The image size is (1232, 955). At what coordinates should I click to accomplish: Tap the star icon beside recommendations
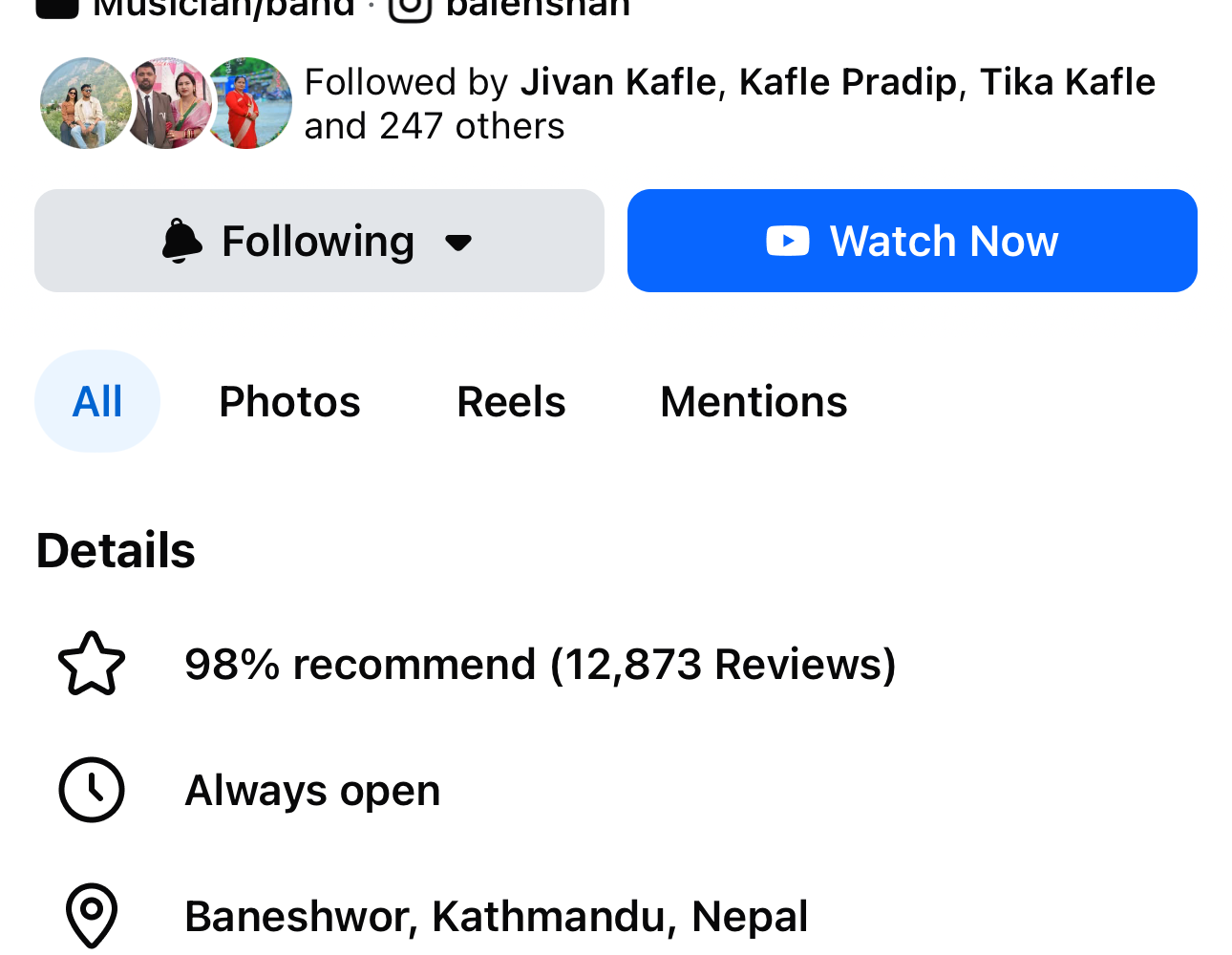click(92, 664)
